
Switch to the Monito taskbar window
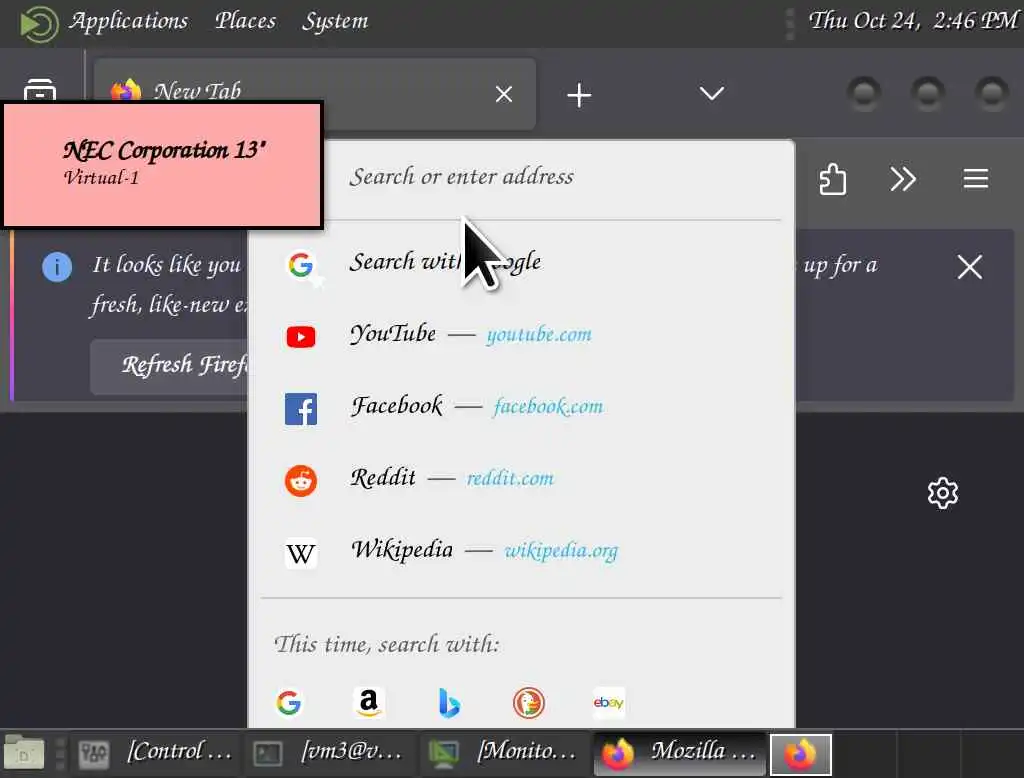505,753
